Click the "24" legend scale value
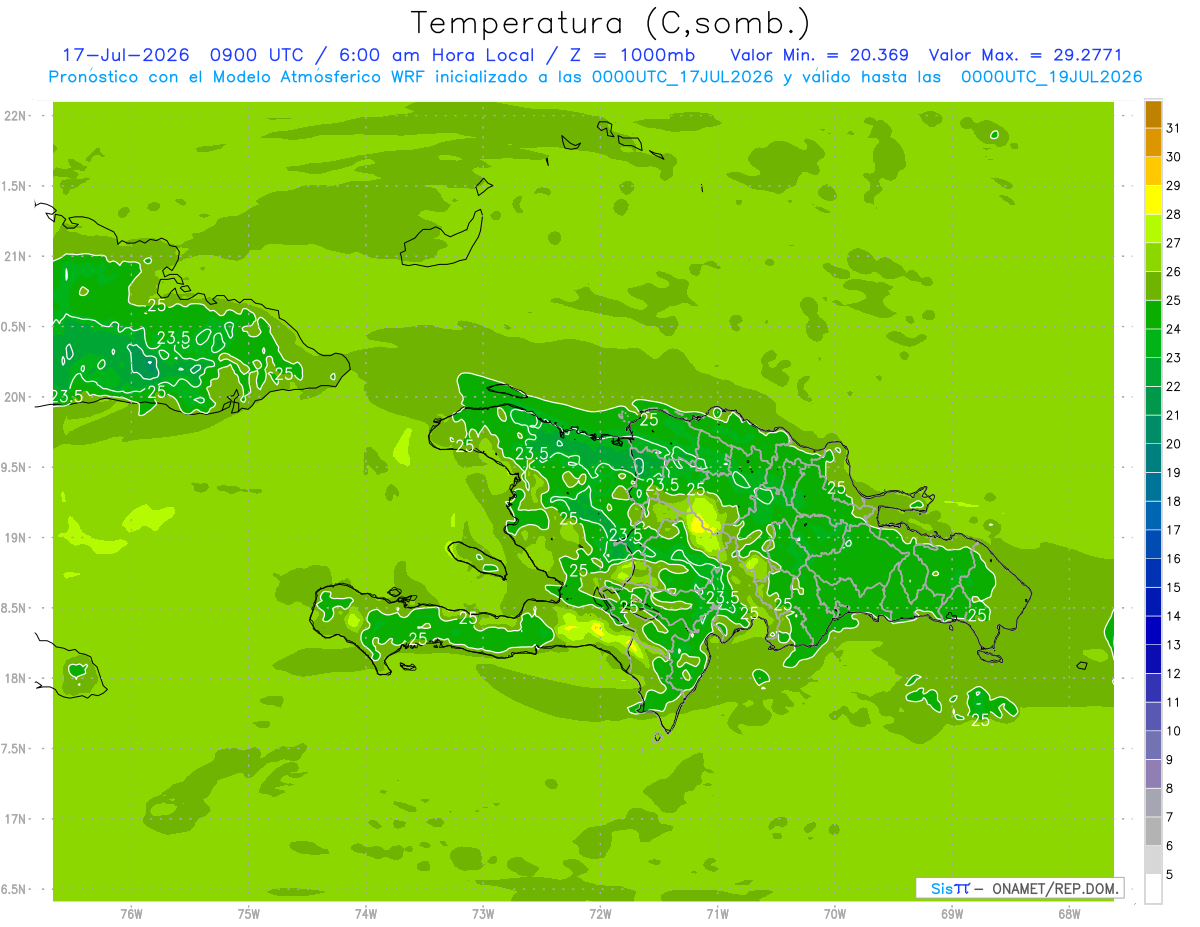Image resolution: width=1200 pixels, height=927 pixels. (1173, 329)
